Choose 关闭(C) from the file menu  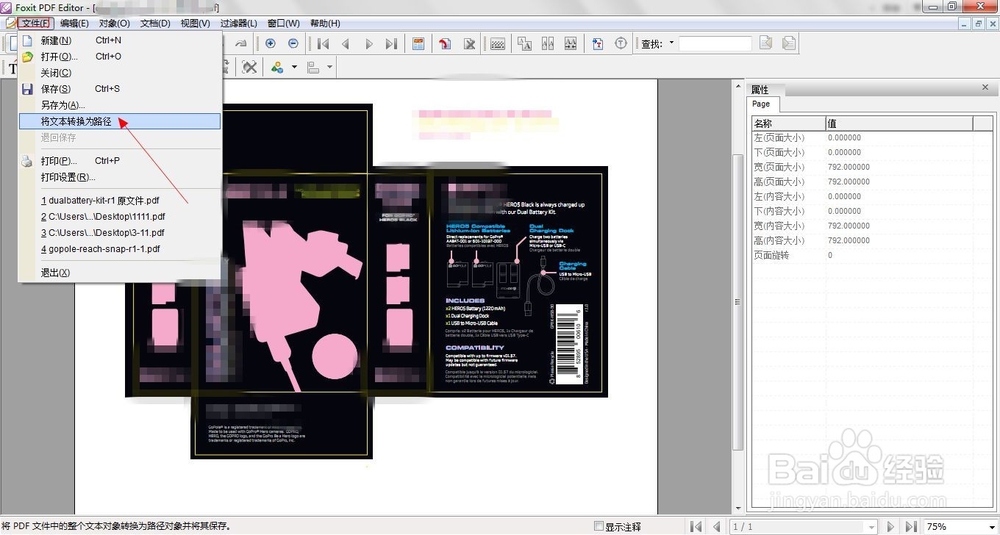[x=120, y=73]
